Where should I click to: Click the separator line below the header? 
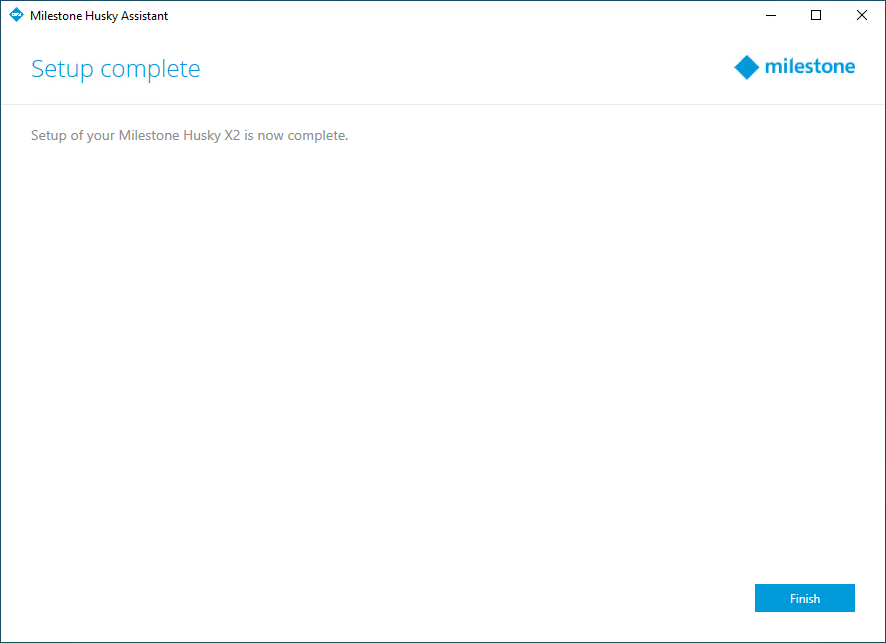tap(442, 104)
